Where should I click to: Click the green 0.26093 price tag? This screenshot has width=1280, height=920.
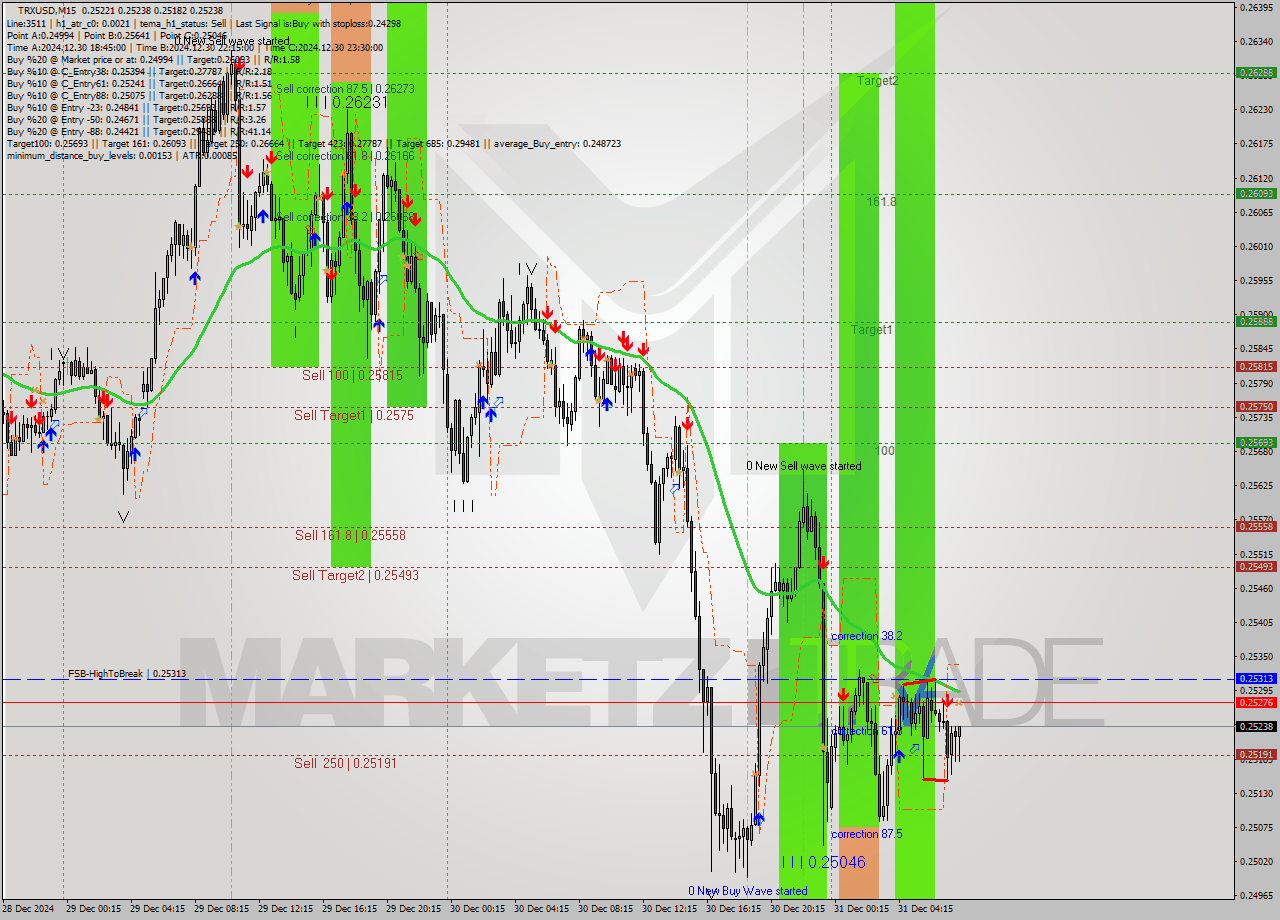[1256, 193]
